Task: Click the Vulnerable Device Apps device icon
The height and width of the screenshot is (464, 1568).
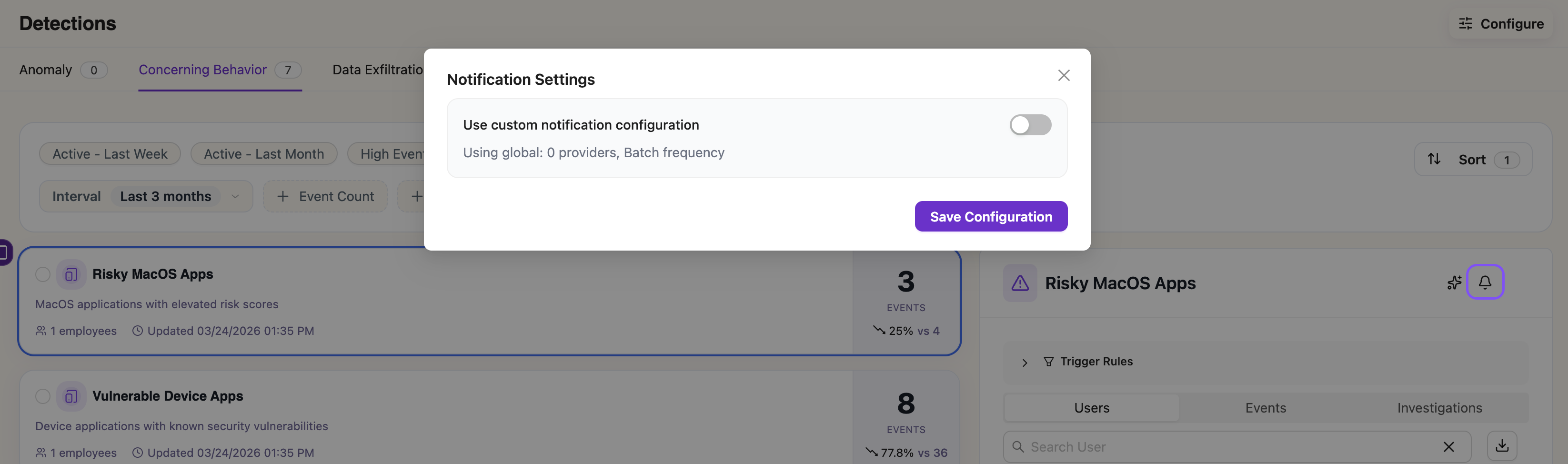Action: click(71, 396)
